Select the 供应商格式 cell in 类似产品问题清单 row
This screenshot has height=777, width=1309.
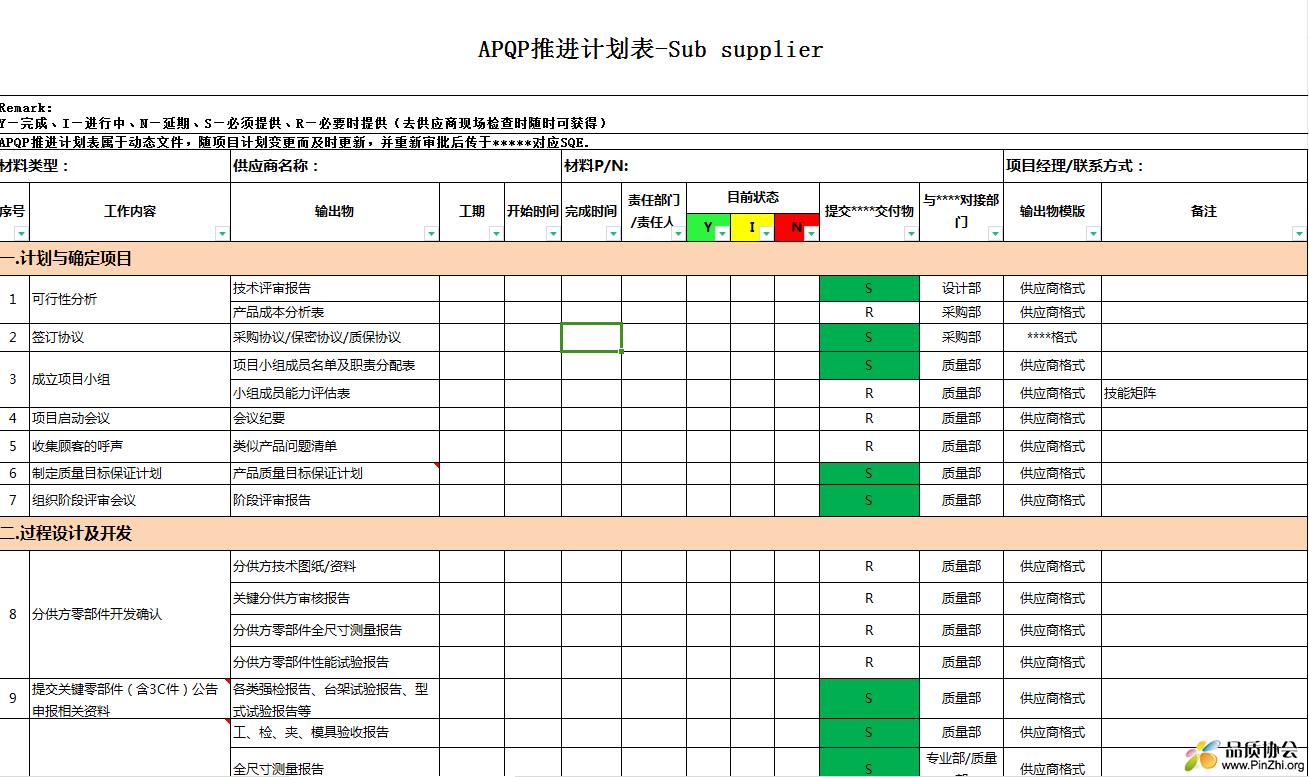[1052, 446]
